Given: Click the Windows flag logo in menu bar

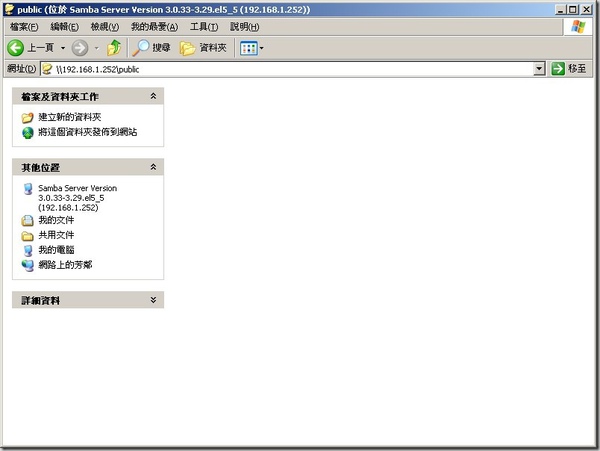Looking at the screenshot, I should 578,27.
